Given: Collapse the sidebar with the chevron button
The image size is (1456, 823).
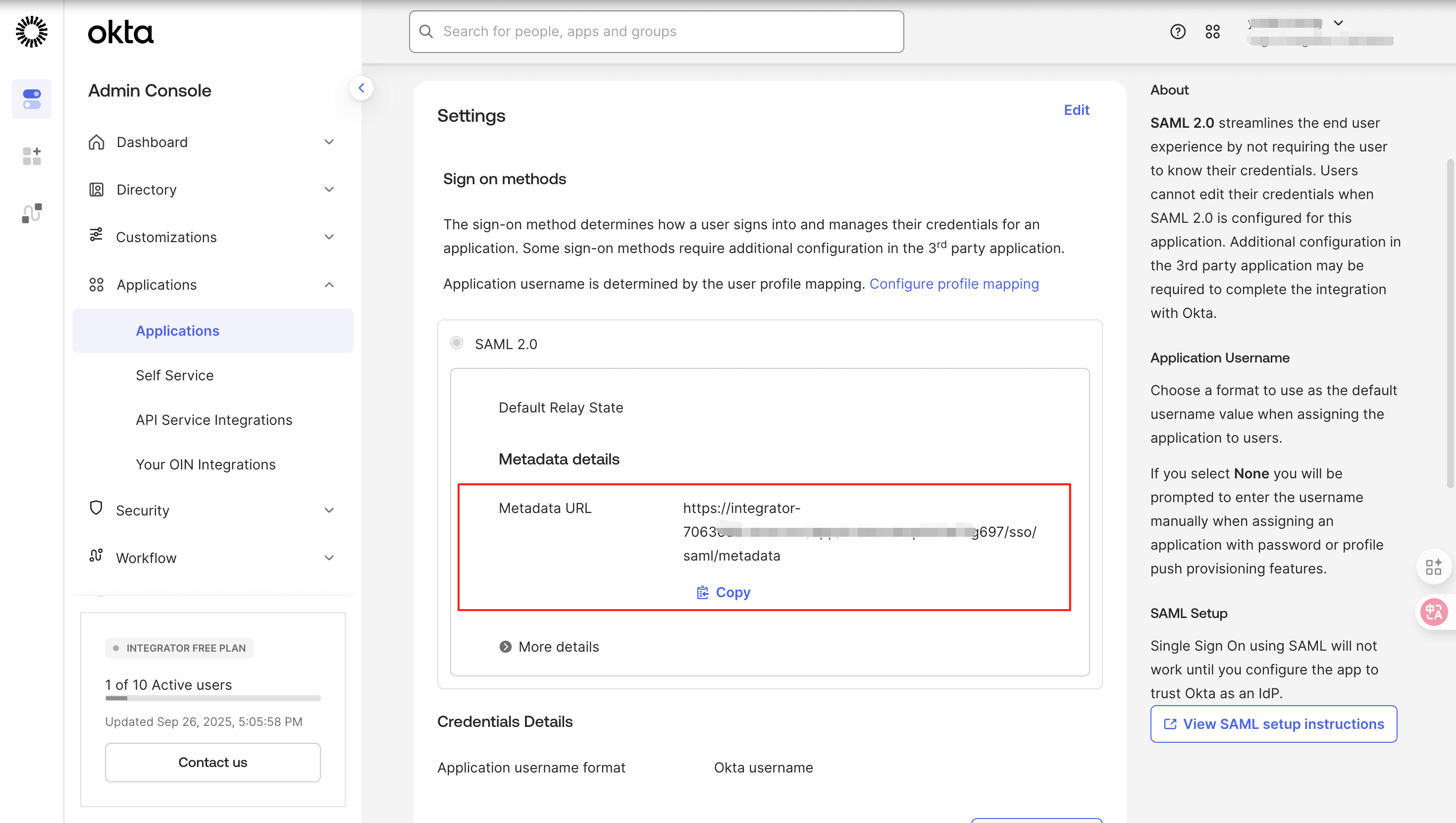Looking at the screenshot, I should coord(361,88).
